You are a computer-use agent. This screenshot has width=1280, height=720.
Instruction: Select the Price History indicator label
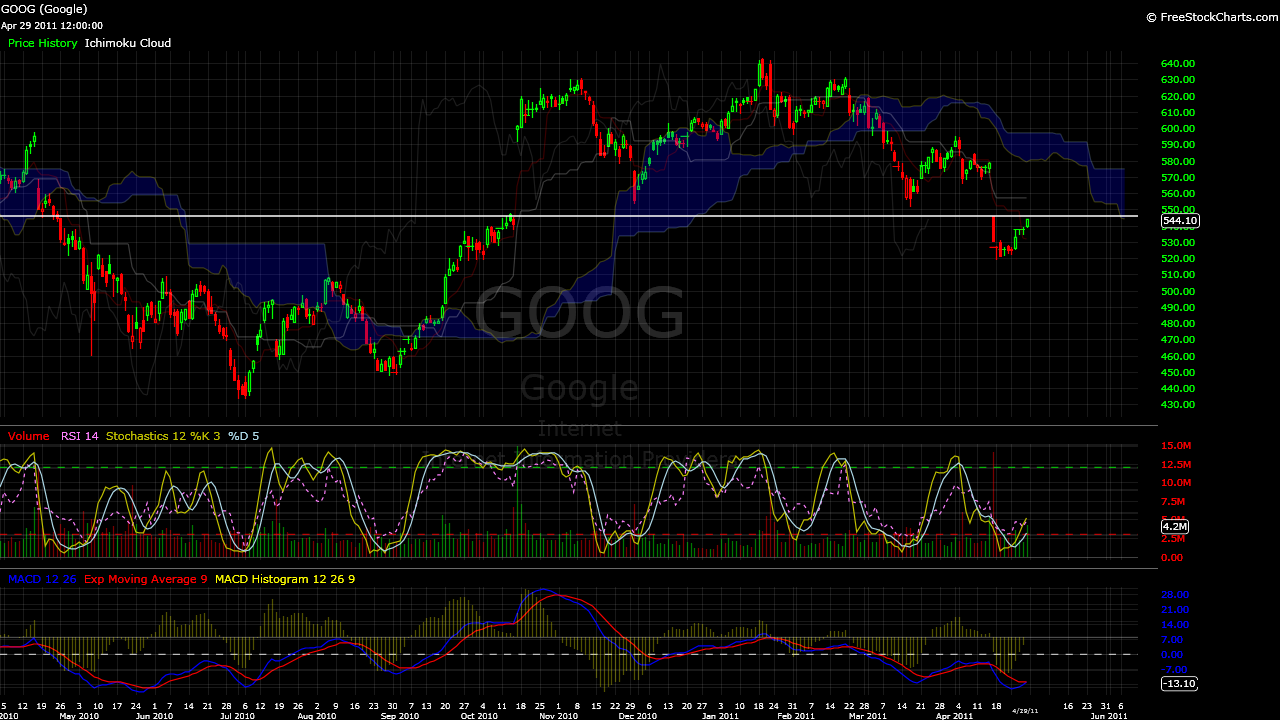pyautogui.click(x=42, y=43)
